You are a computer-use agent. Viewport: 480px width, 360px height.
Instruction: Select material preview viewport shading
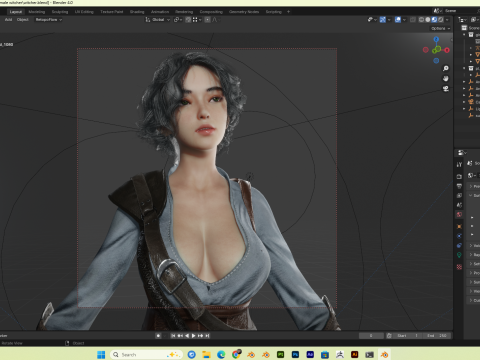click(x=434, y=20)
